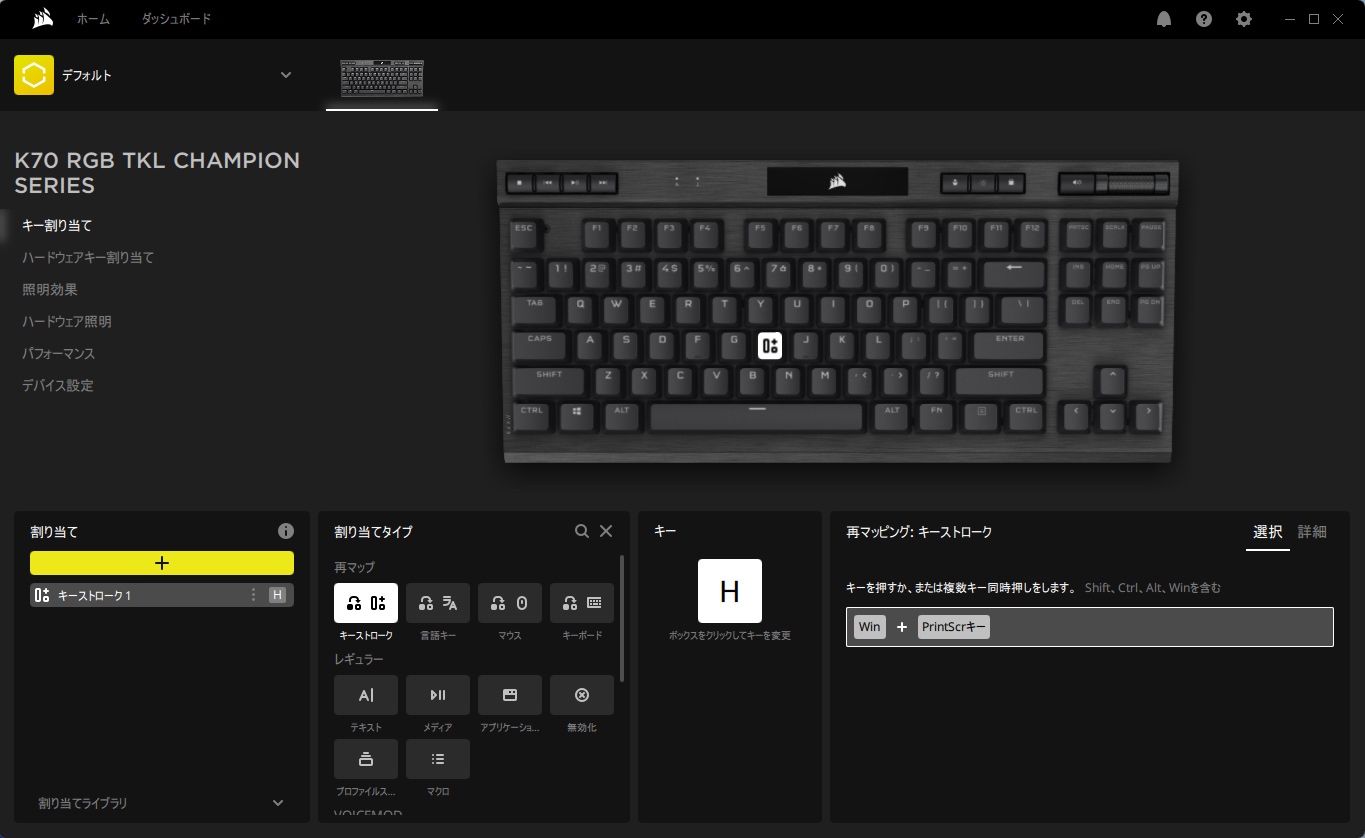
Task: Select the K70 keyboard device thumbnail
Action: tap(382, 78)
